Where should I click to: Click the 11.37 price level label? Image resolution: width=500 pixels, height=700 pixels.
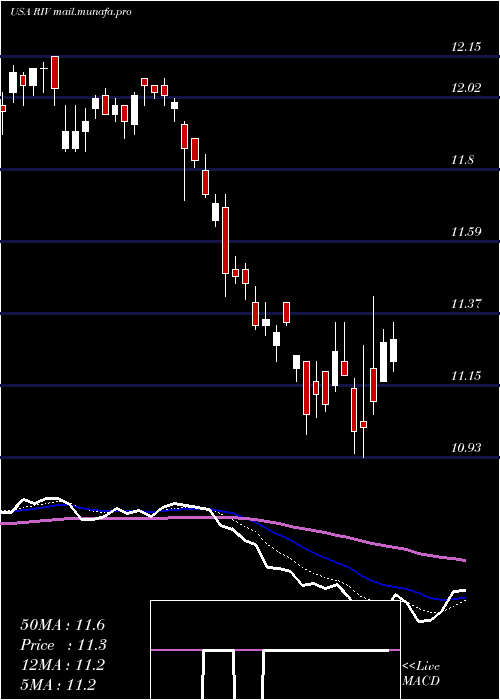466,304
